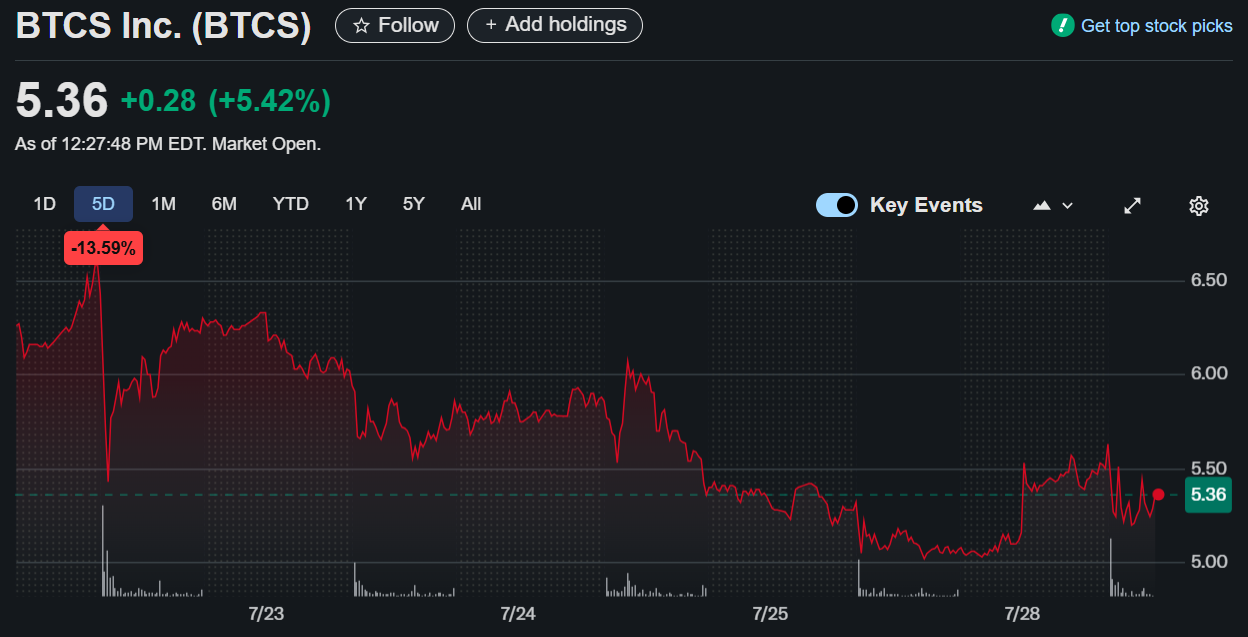Screen dimensions: 1248x637
Task: Click the 7/24 date axis label
Action: coord(518,613)
